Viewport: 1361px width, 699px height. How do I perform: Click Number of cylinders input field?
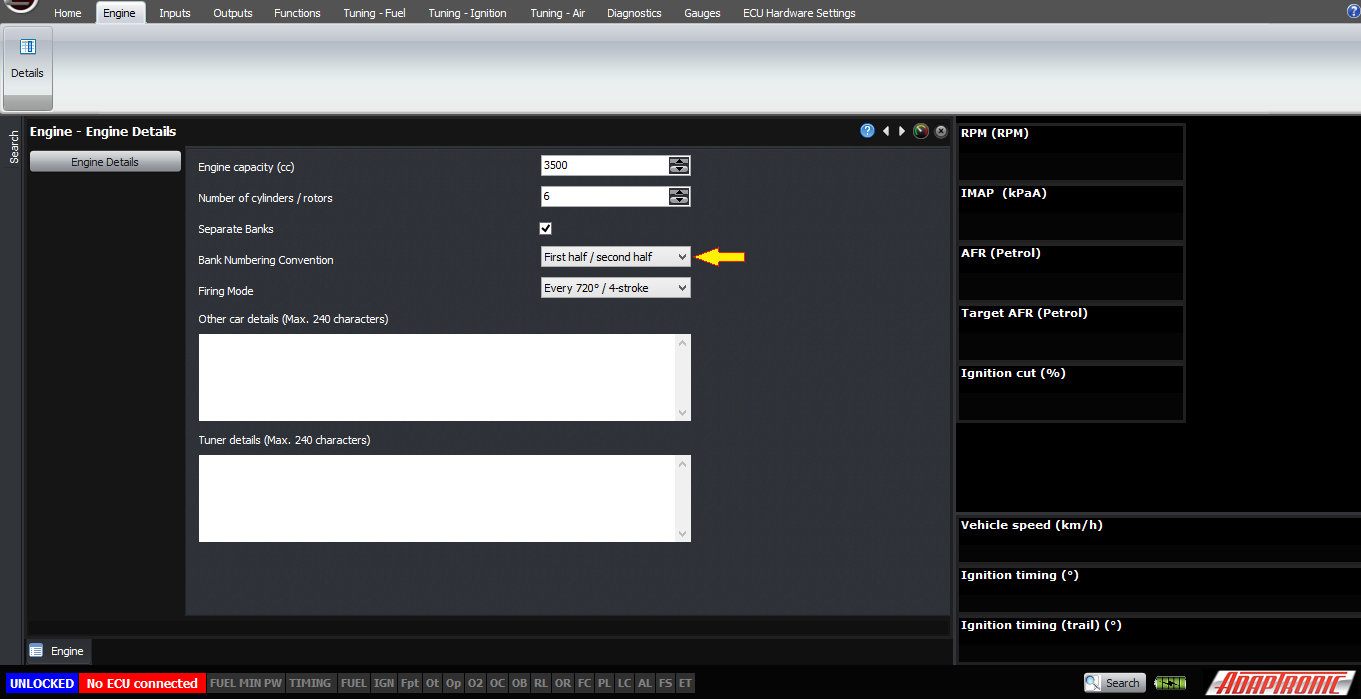[605, 197]
